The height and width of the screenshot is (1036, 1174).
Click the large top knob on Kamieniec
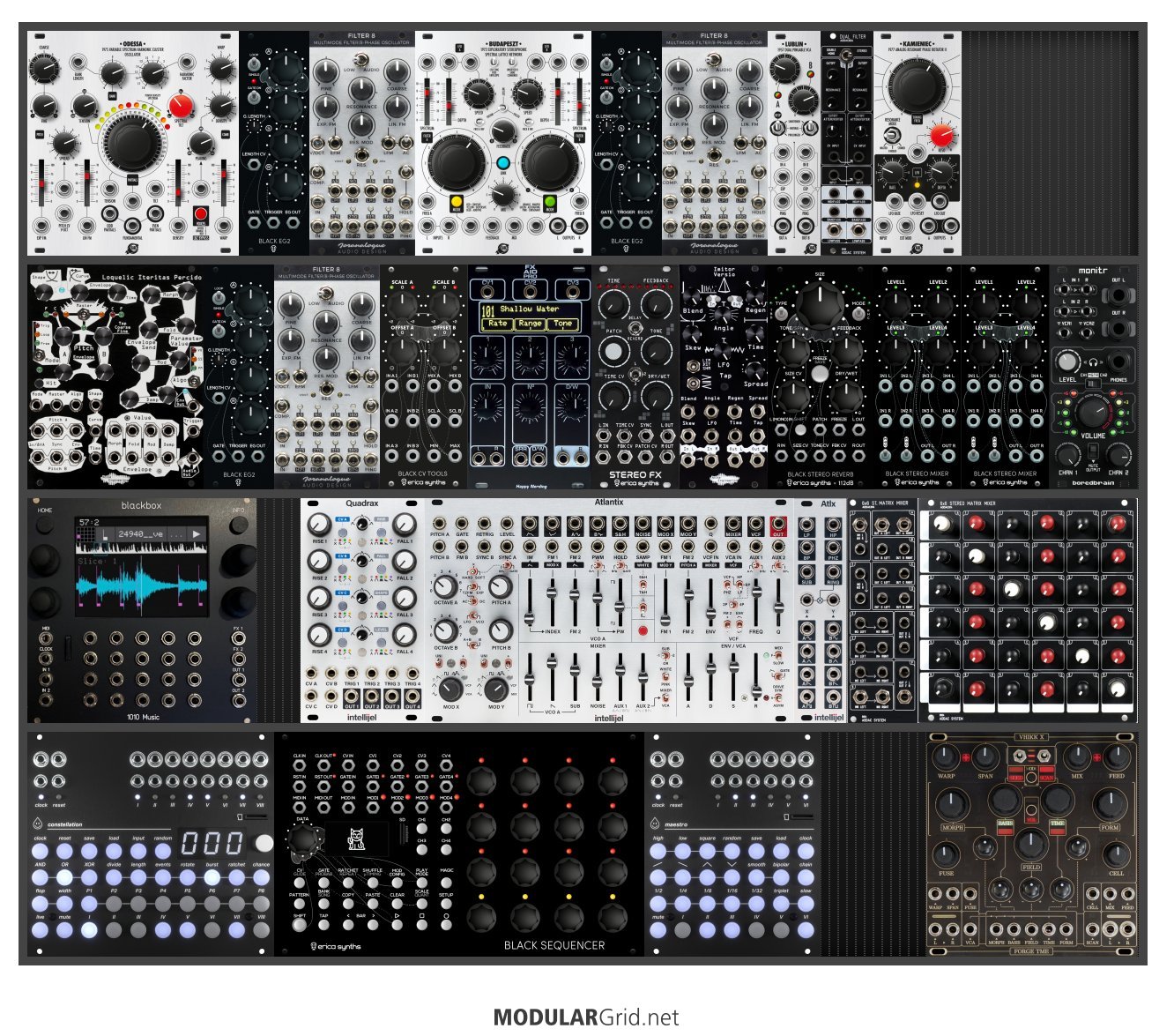click(x=918, y=87)
